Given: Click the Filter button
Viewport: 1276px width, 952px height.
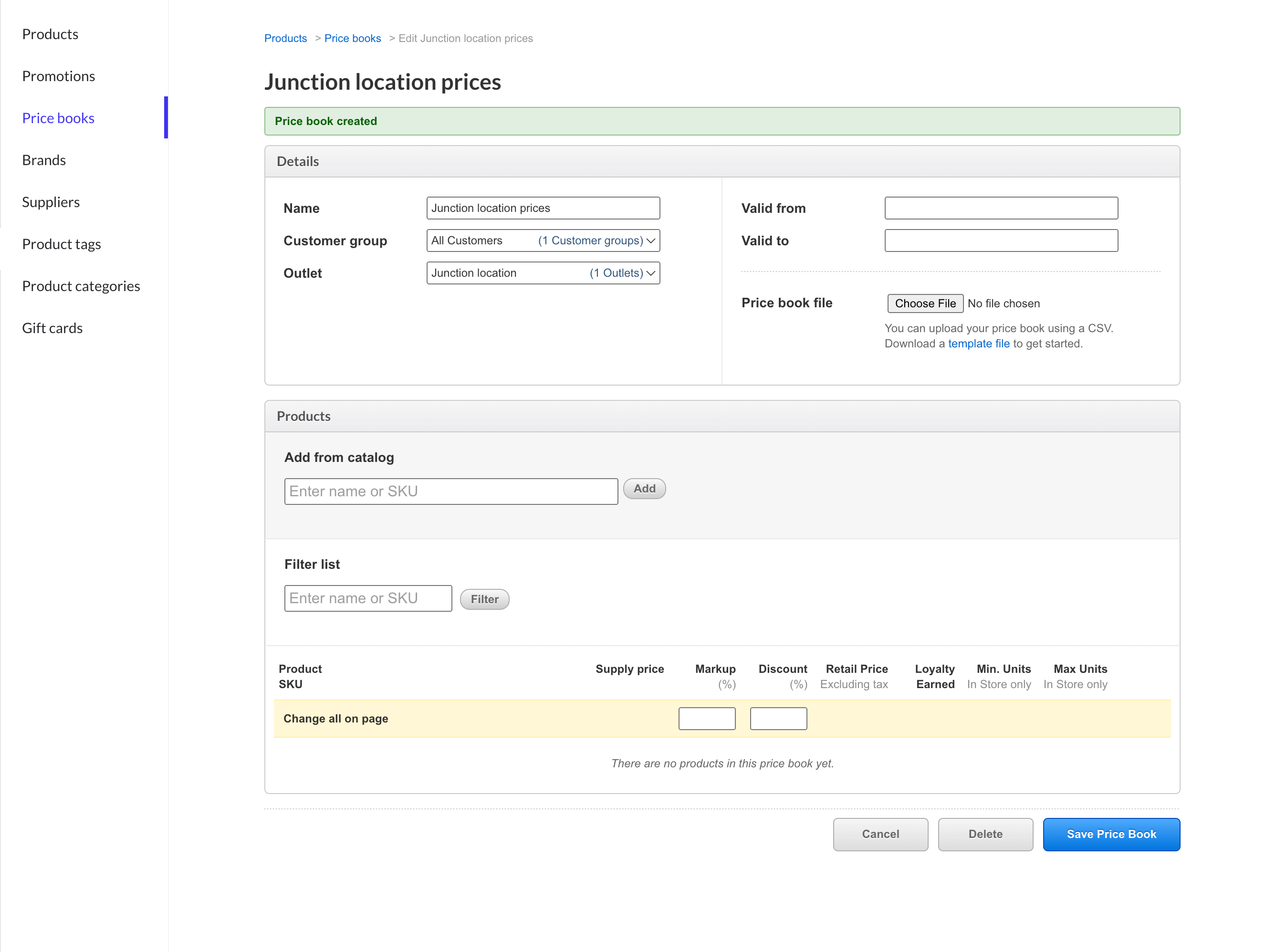Looking at the screenshot, I should click(484, 599).
